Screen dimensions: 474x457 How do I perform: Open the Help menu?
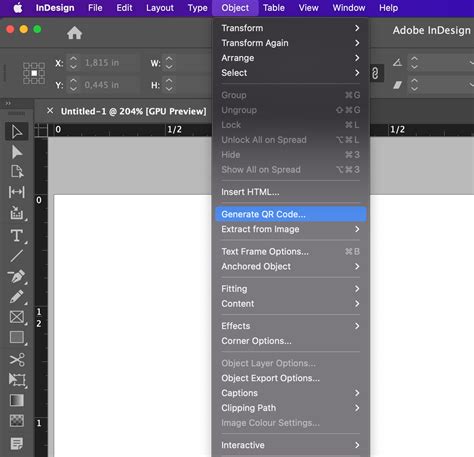[388, 8]
